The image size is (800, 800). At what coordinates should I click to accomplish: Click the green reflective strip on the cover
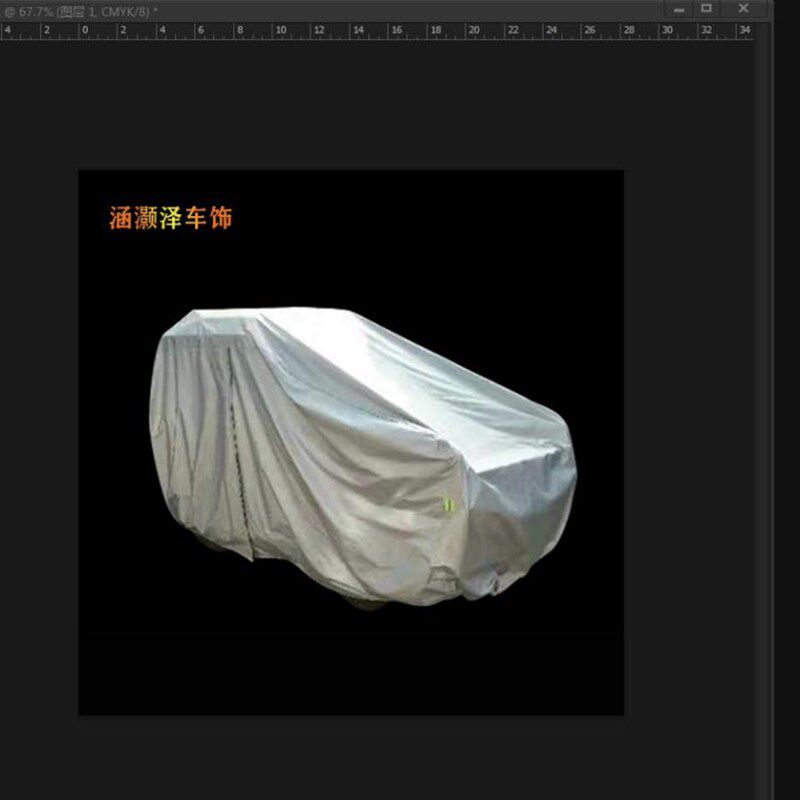[448, 505]
